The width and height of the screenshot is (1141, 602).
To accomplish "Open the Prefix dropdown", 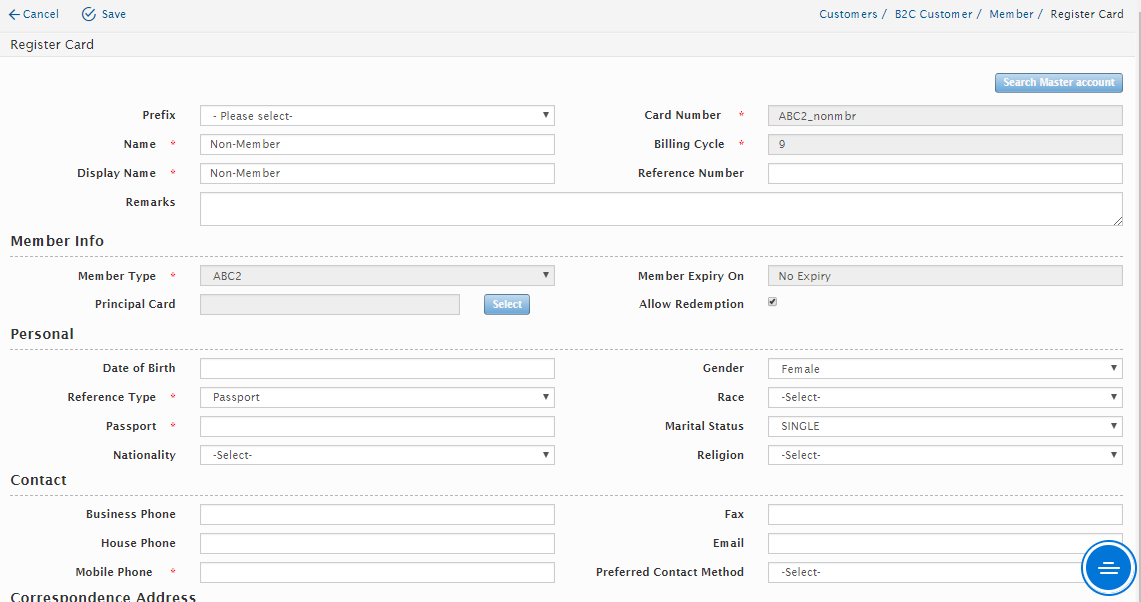I will [x=377, y=116].
